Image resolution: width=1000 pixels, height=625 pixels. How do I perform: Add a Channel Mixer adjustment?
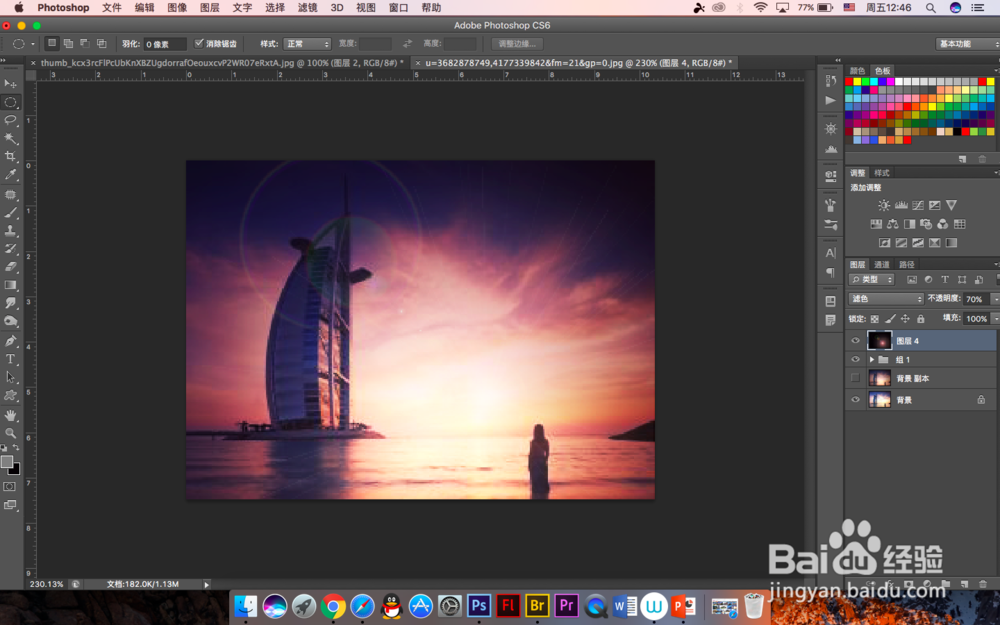tap(943, 224)
